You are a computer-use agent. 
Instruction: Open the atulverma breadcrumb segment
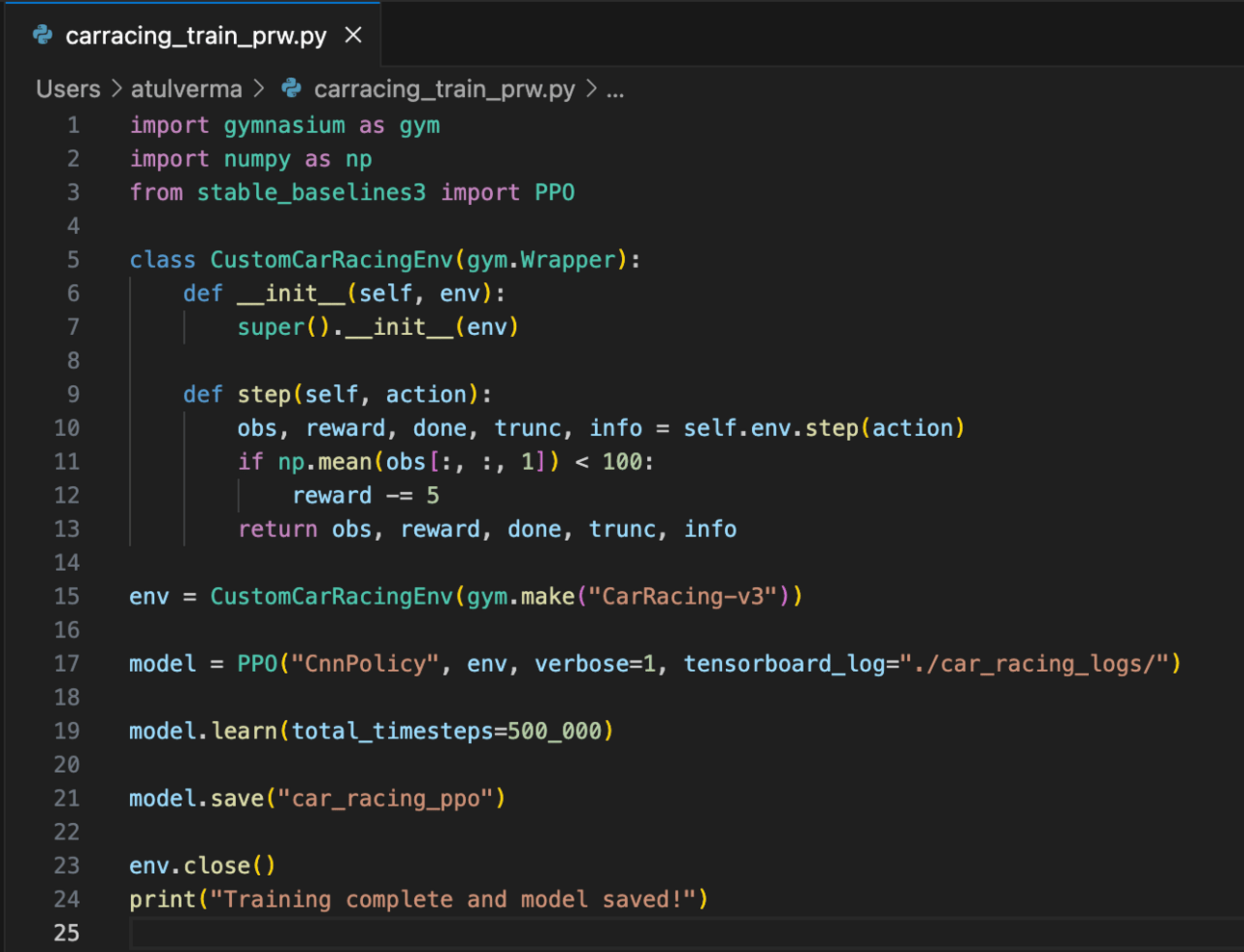pyautogui.click(x=187, y=90)
